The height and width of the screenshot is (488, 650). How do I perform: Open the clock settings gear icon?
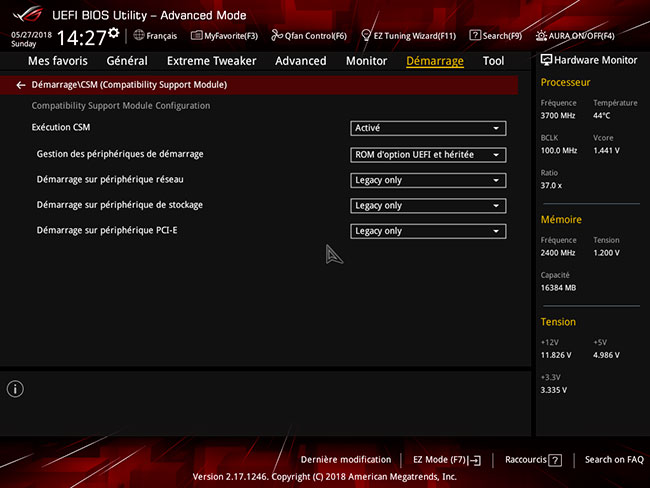pyautogui.click(x=113, y=33)
